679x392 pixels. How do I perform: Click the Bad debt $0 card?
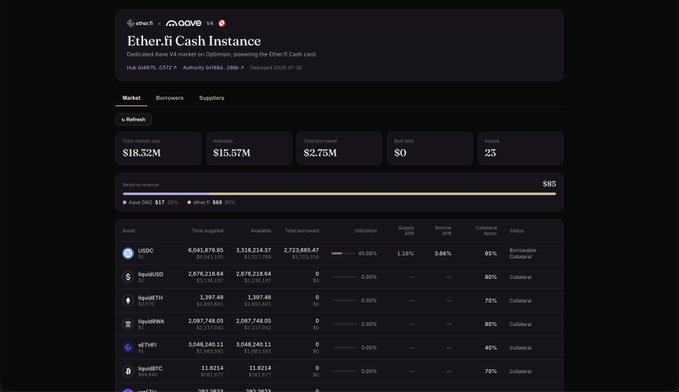430,148
